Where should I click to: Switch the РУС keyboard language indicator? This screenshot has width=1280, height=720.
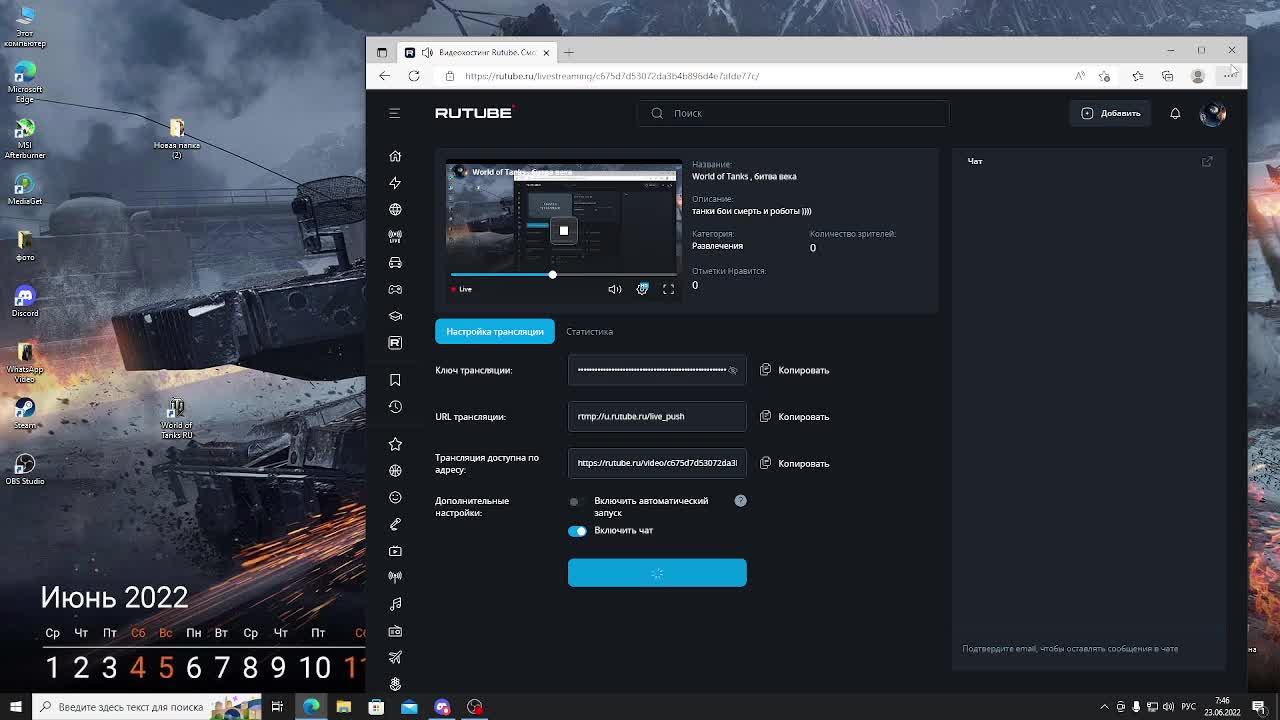pos(1189,707)
